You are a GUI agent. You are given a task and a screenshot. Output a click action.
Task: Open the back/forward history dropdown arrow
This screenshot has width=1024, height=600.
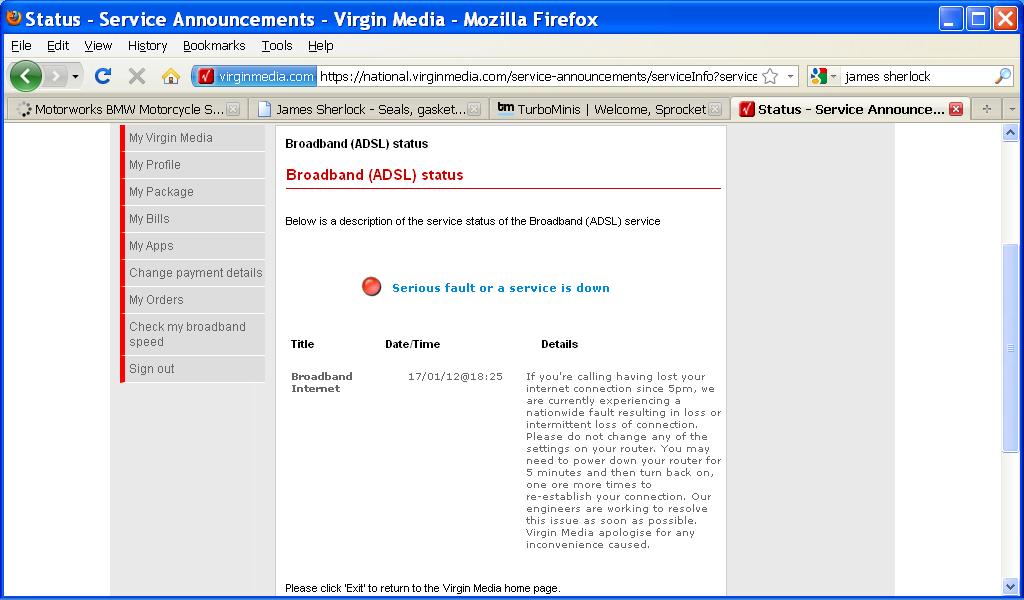click(75, 76)
